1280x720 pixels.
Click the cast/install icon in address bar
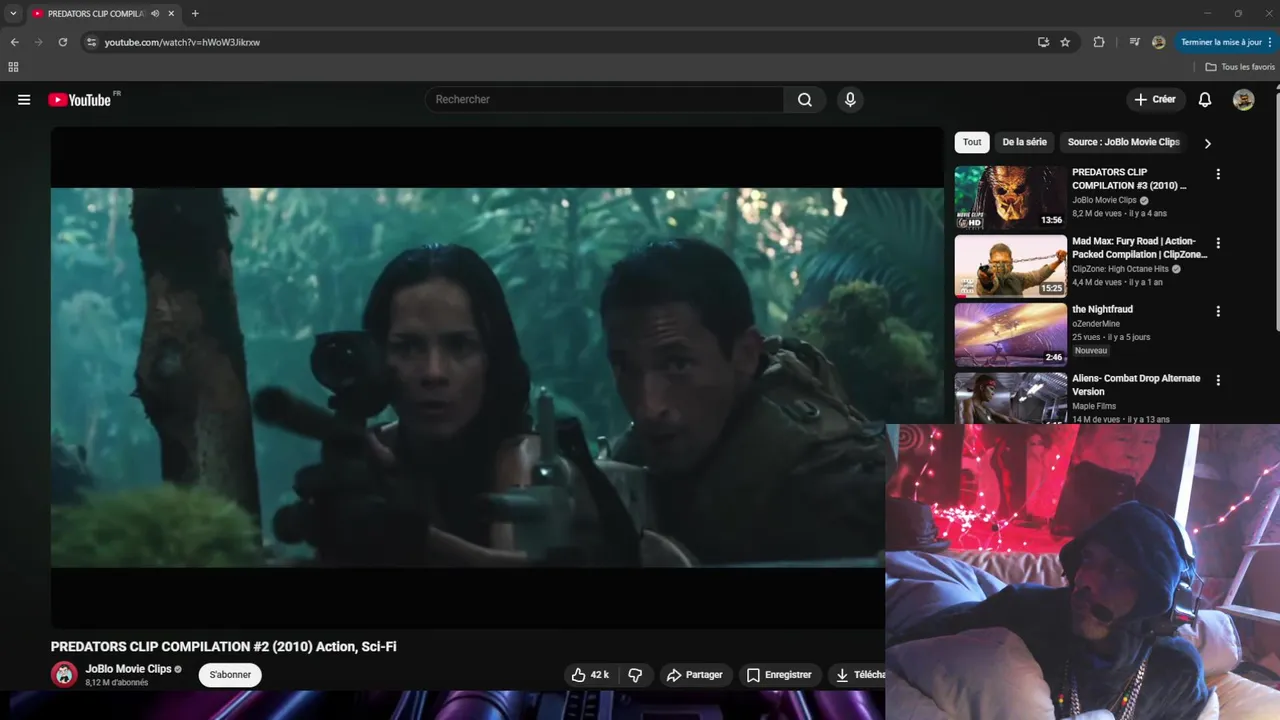pyautogui.click(x=1043, y=42)
